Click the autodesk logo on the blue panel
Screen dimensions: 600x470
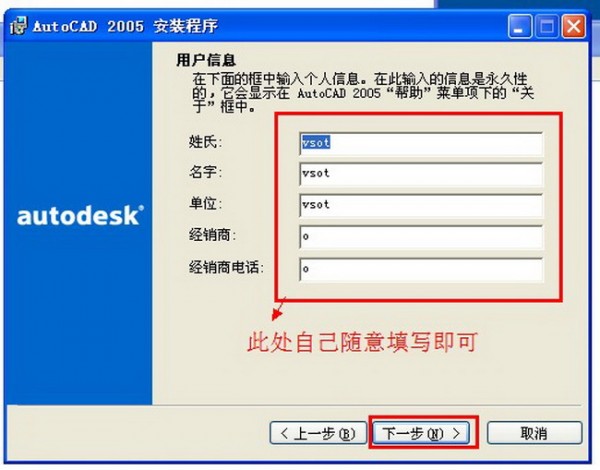pyautogui.click(x=80, y=215)
